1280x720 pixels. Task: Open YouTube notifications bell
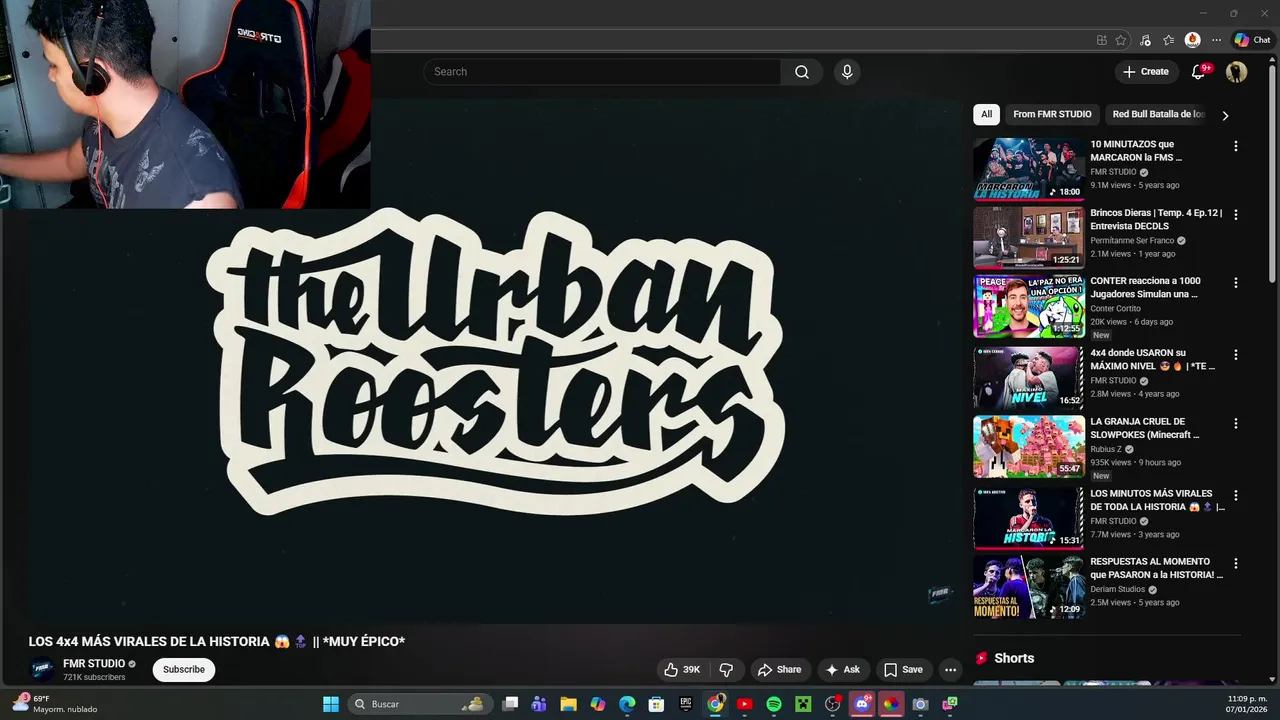tap(1199, 72)
